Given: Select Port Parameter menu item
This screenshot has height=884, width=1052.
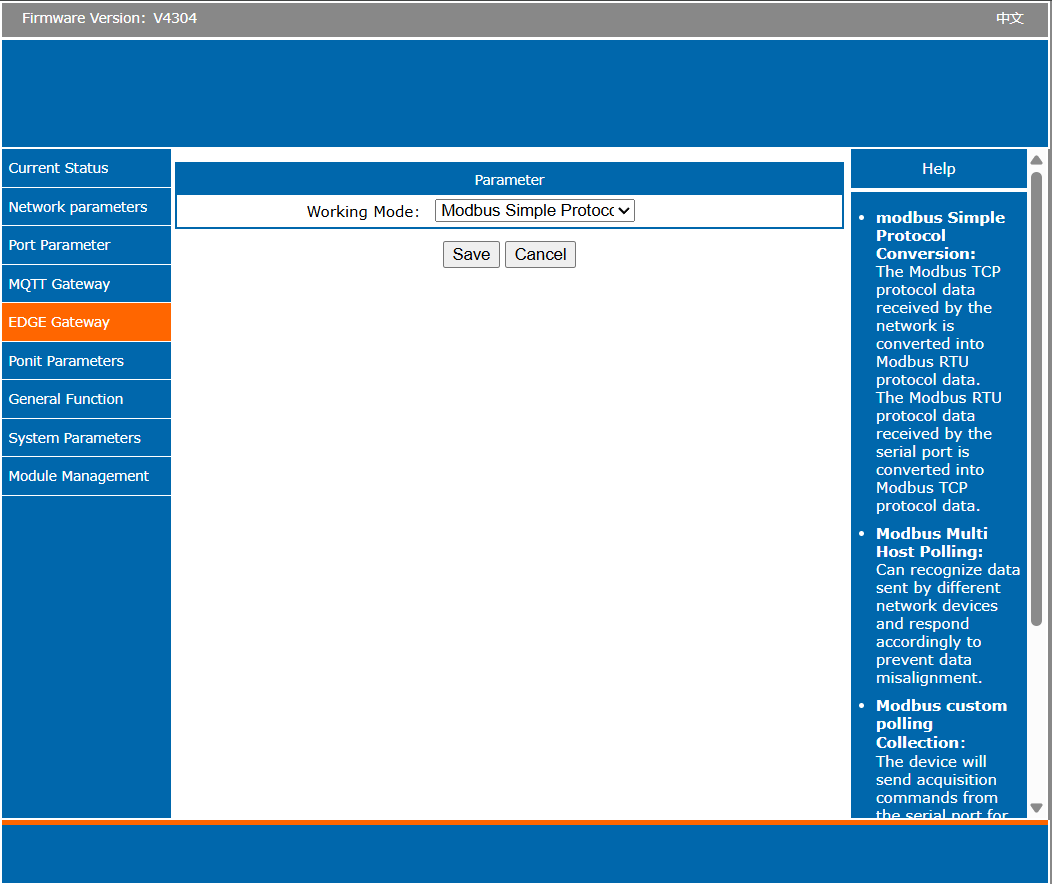Looking at the screenshot, I should [x=60, y=245].
